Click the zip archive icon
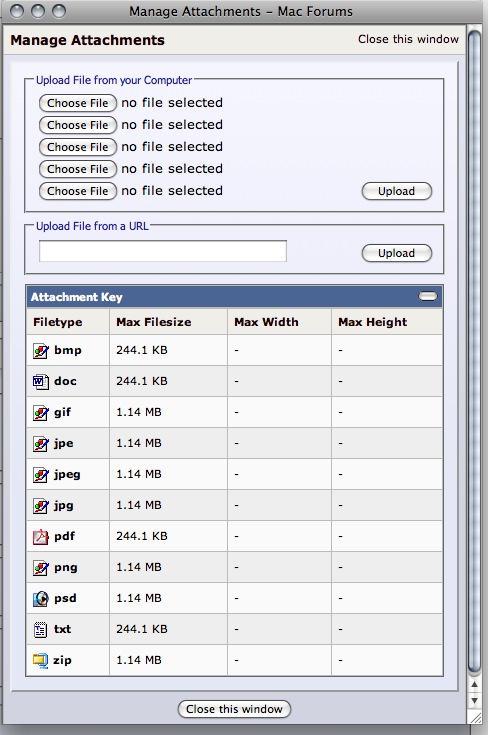This screenshot has height=735, width=488. pos(41,660)
